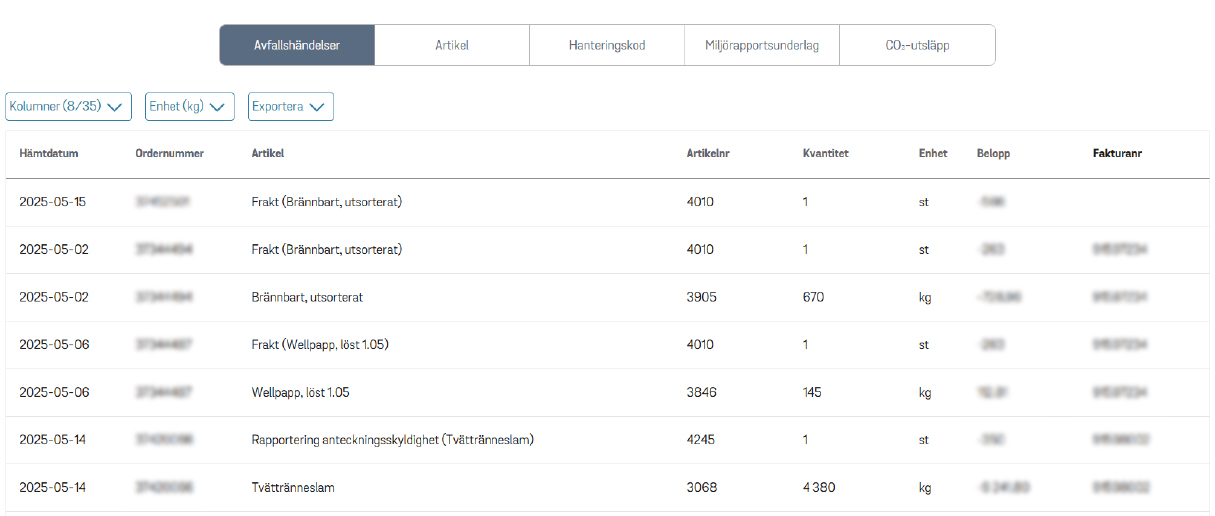Expand the Kolumner (8/35) dropdown
Screen dimensions: 1215x516
(x=68, y=107)
